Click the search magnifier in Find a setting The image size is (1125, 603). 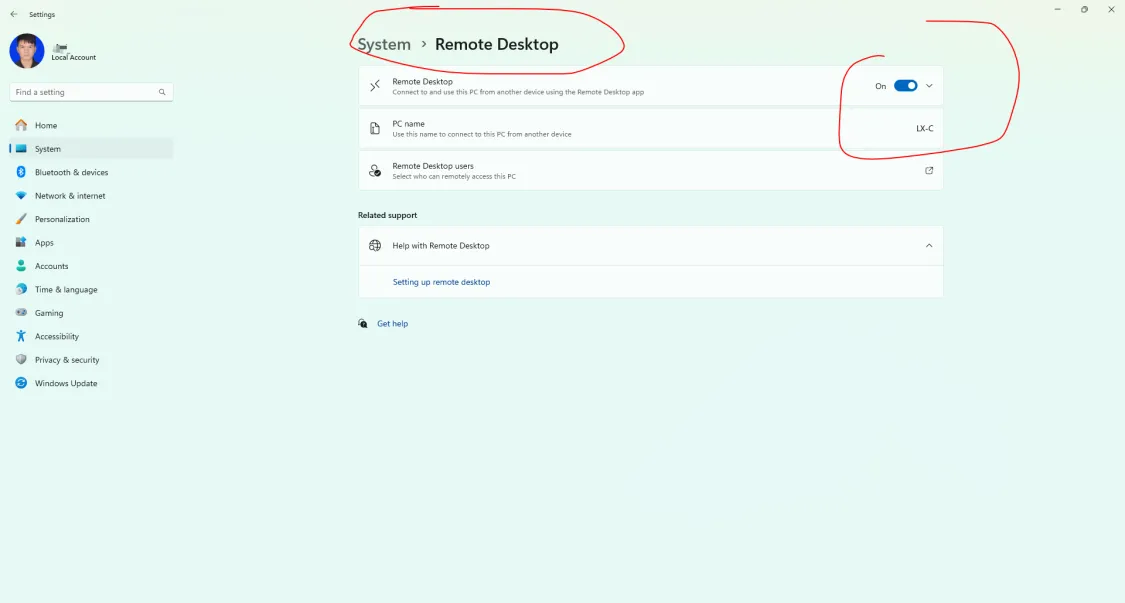162,92
